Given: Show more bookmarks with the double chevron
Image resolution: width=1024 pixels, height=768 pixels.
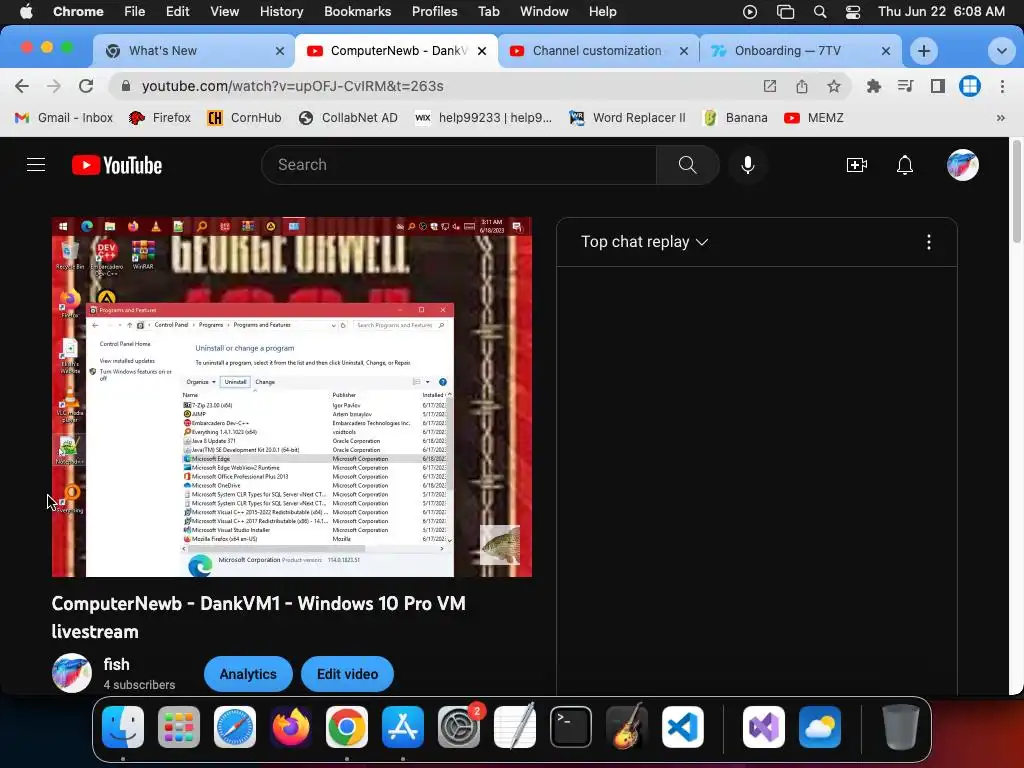Looking at the screenshot, I should [1000, 118].
